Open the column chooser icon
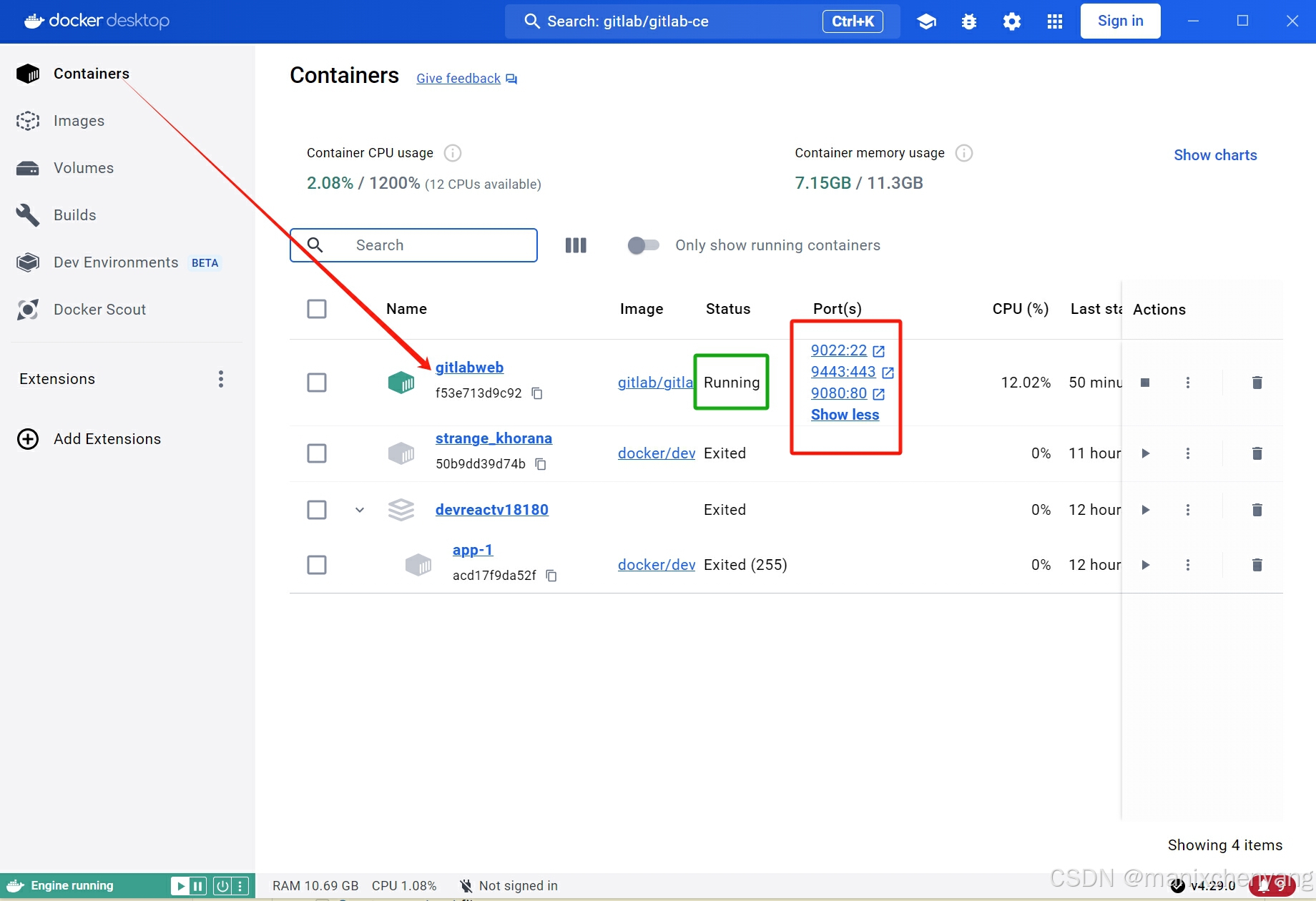 point(576,245)
